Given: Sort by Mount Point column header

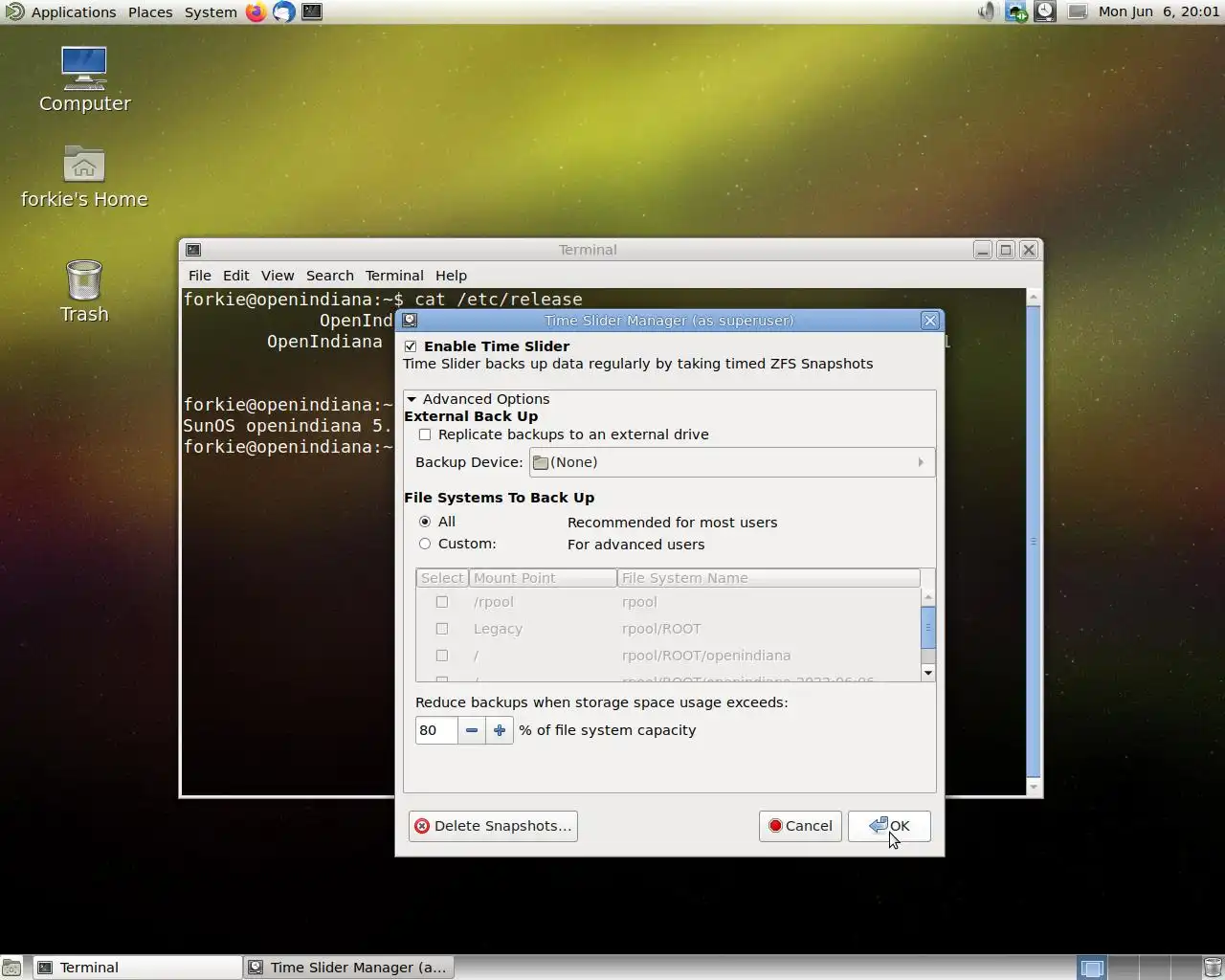Looking at the screenshot, I should 543,578.
